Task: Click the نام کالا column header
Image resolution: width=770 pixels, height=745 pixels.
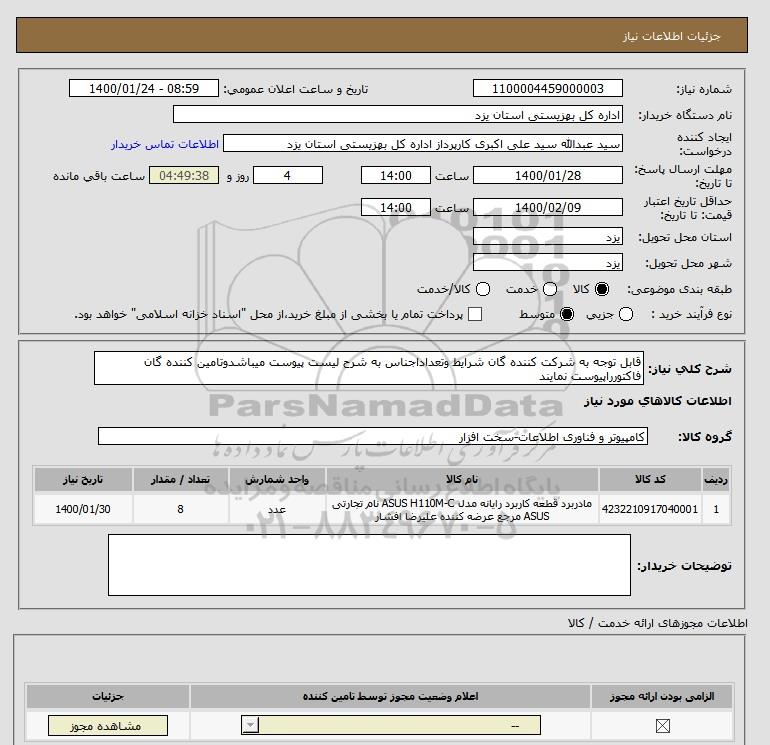Action: (462, 479)
